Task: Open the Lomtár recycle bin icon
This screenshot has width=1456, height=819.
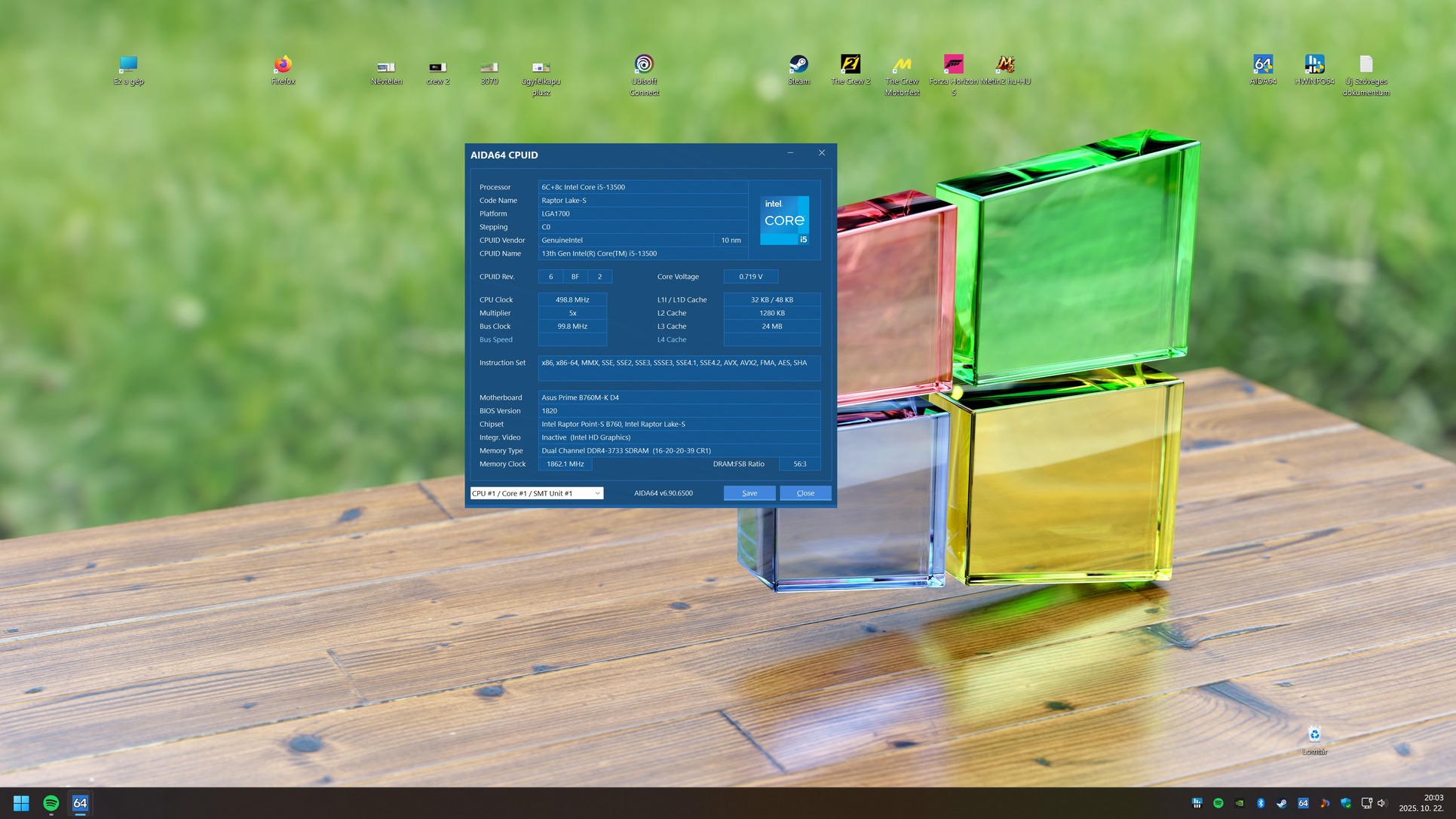Action: (1314, 735)
